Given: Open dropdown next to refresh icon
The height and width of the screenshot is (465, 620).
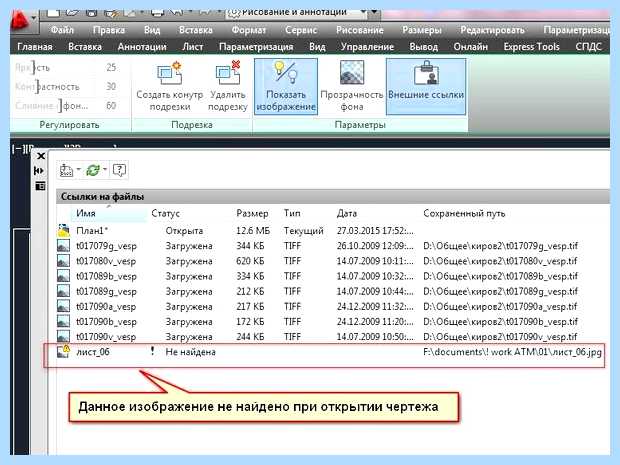Looking at the screenshot, I should [x=105, y=170].
